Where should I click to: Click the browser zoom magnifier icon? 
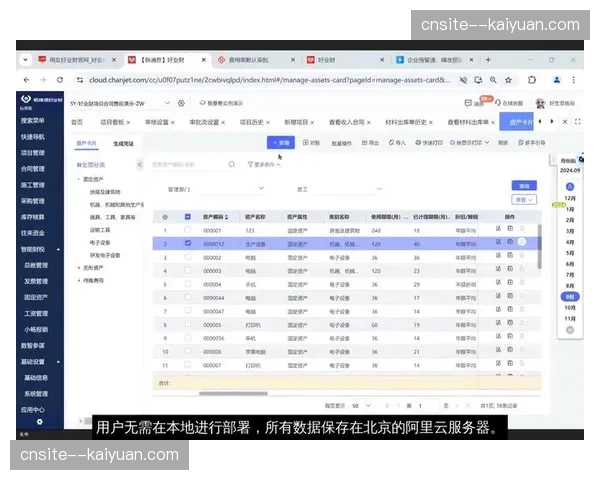pos(493,80)
